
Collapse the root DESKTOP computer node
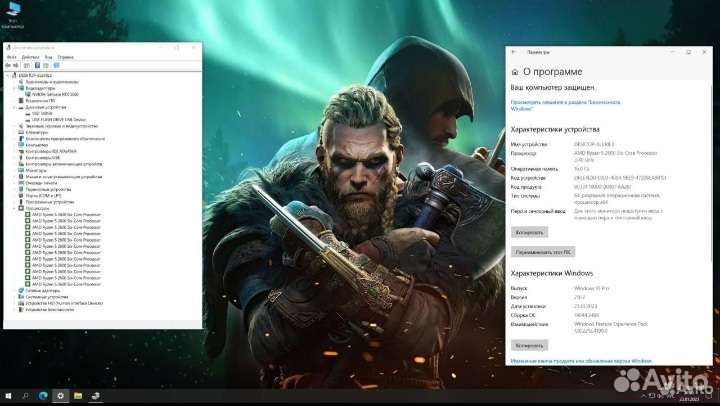point(8,75)
